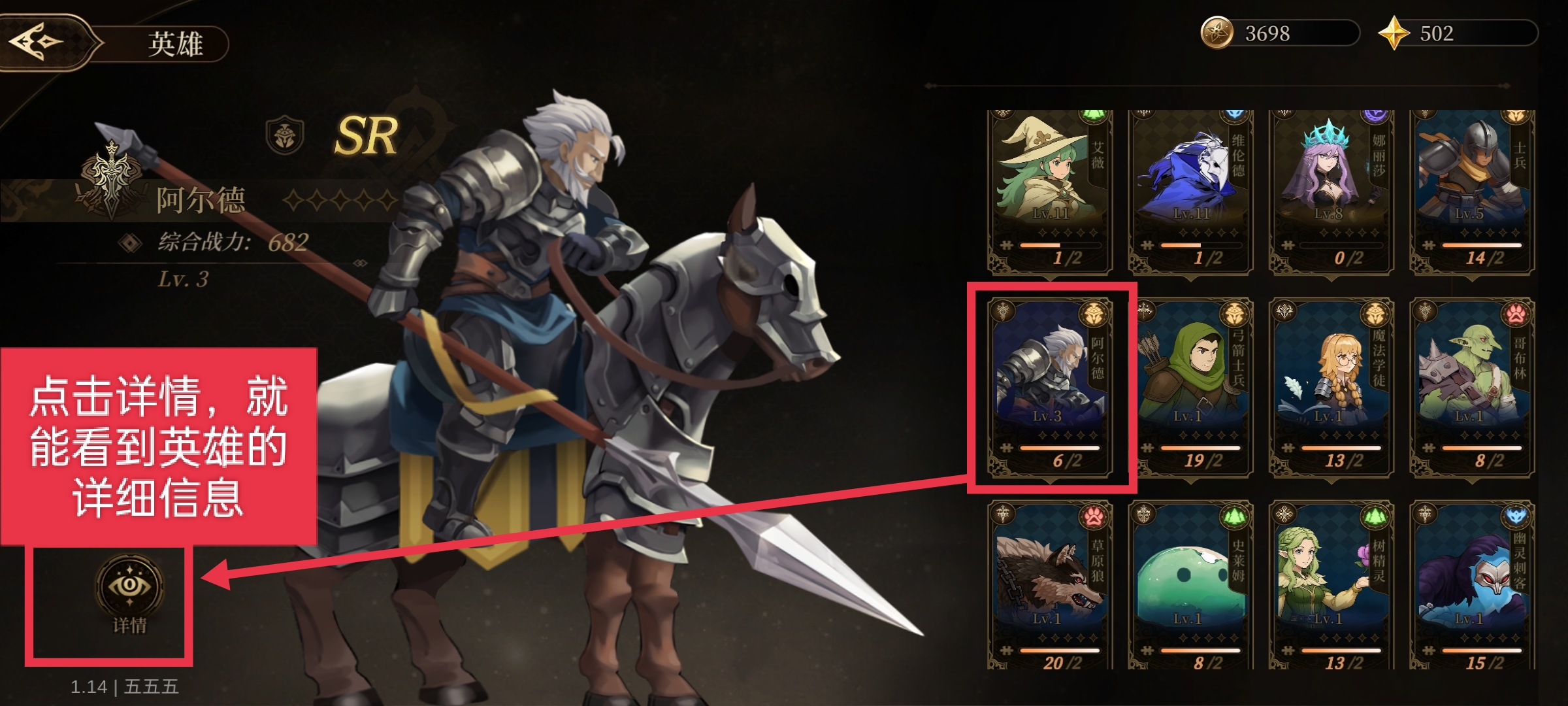
Task: Pick the 魔法学徒 apprentice card
Action: pos(1331,387)
